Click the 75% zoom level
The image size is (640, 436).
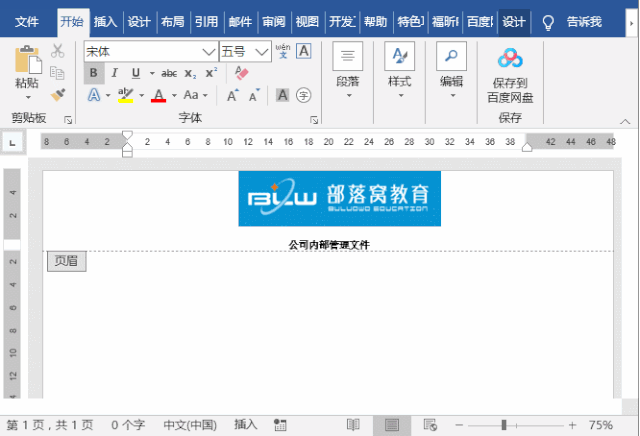[x=600, y=425]
